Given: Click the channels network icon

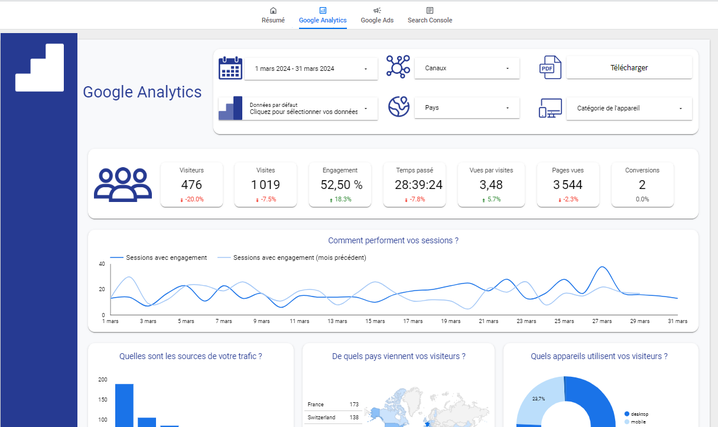Looking at the screenshot, I should pyautogui.click(x=398, y=67).
